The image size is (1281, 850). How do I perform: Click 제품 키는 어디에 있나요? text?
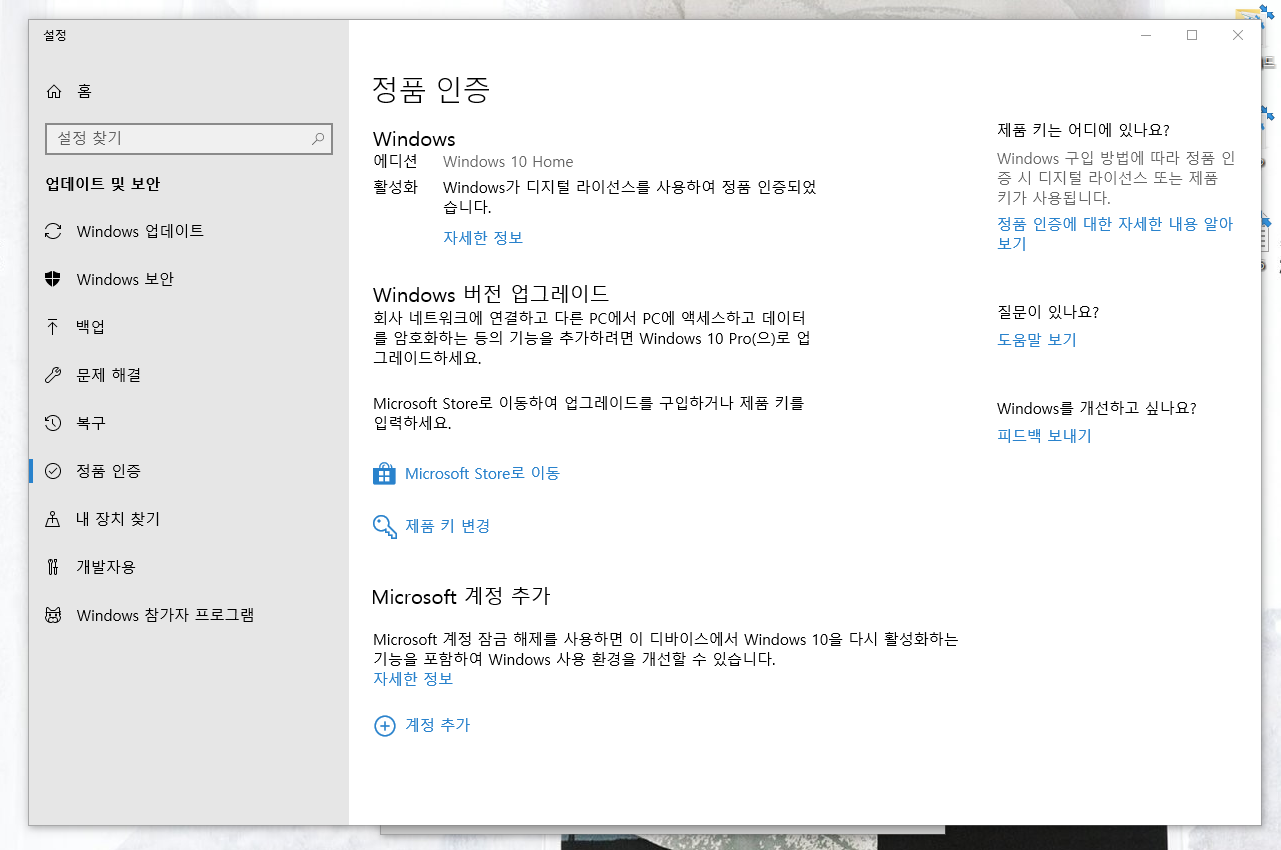point(1083,130)
